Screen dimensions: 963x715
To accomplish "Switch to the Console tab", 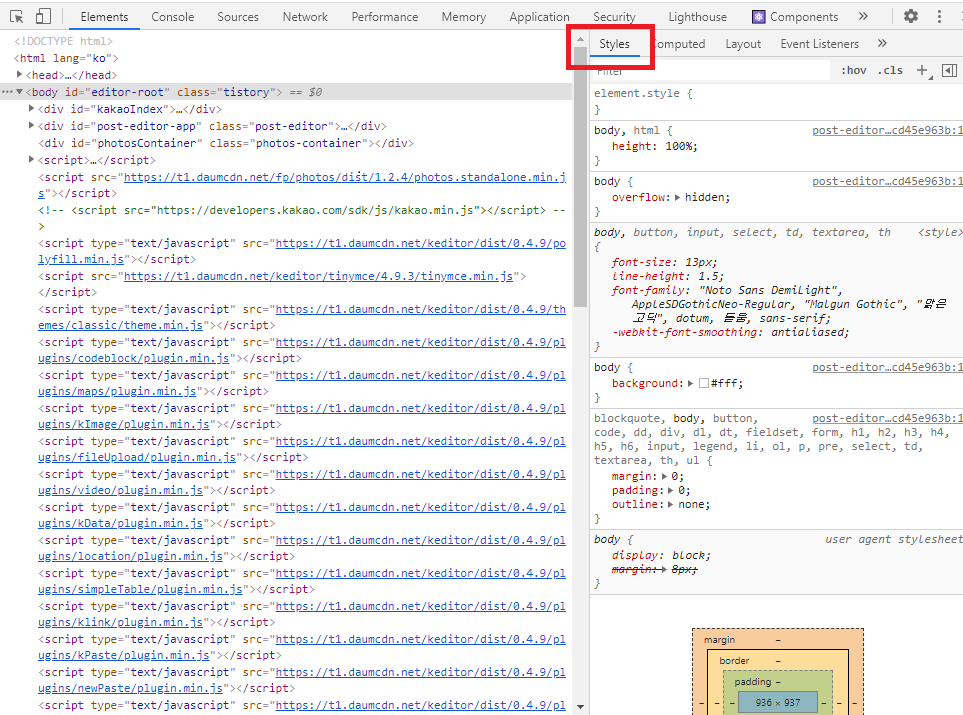I will point(173,17).
